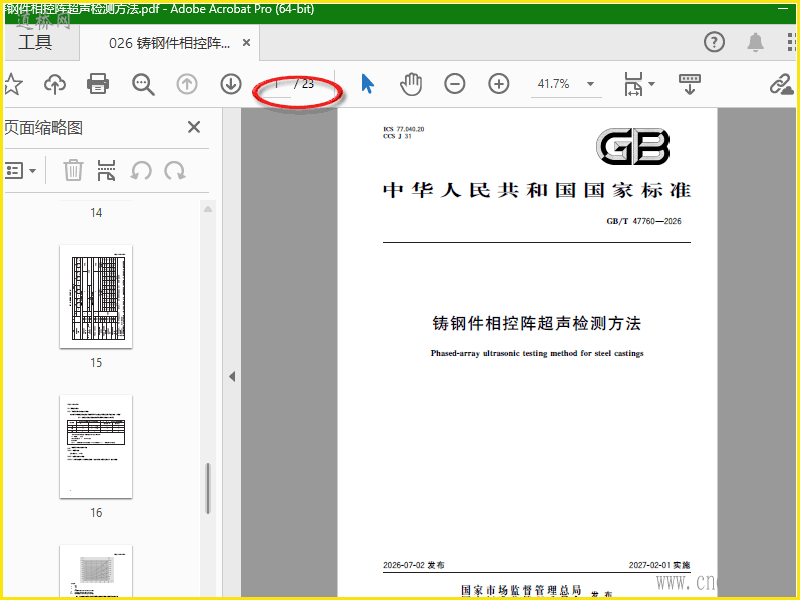Open the organize pages scissors icon
Image resolution: width=800 pixels, height=600 pixels.
pos(106,170)
